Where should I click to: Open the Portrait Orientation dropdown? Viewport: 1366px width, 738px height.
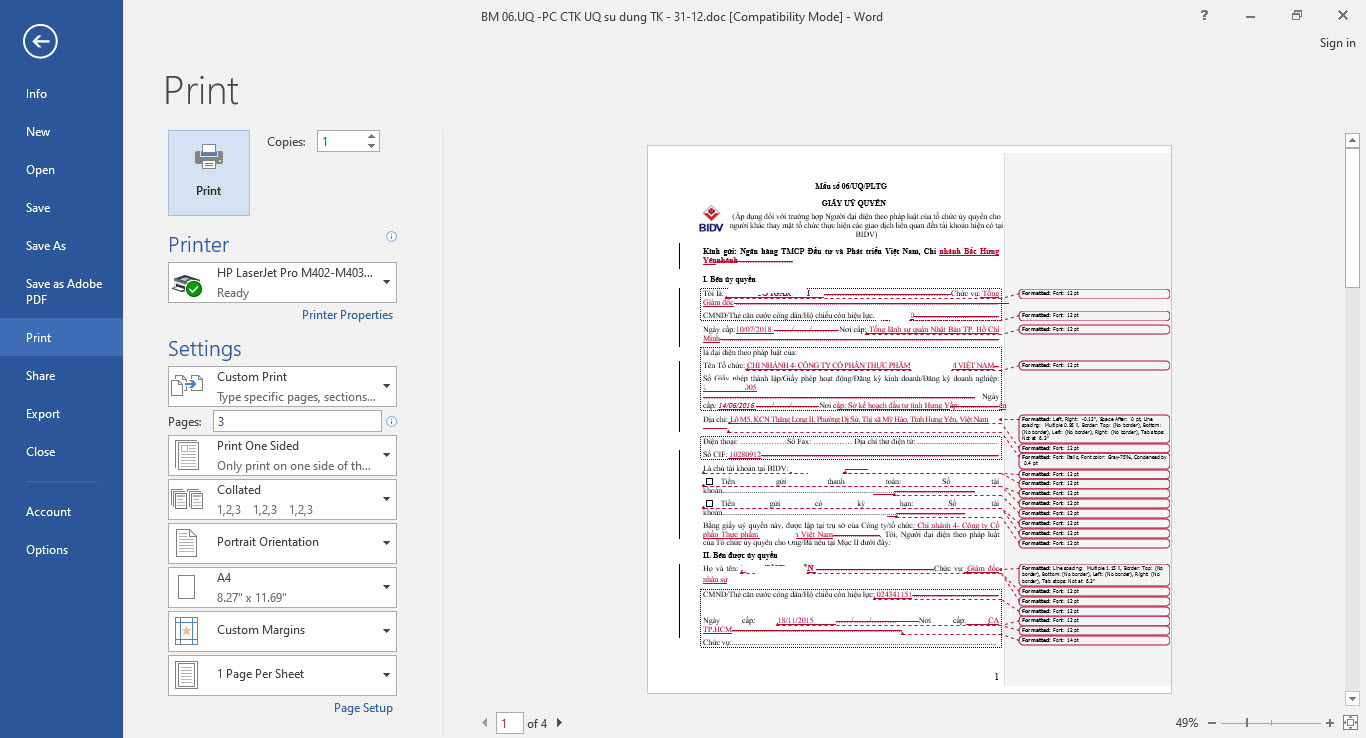pos(283,543)
